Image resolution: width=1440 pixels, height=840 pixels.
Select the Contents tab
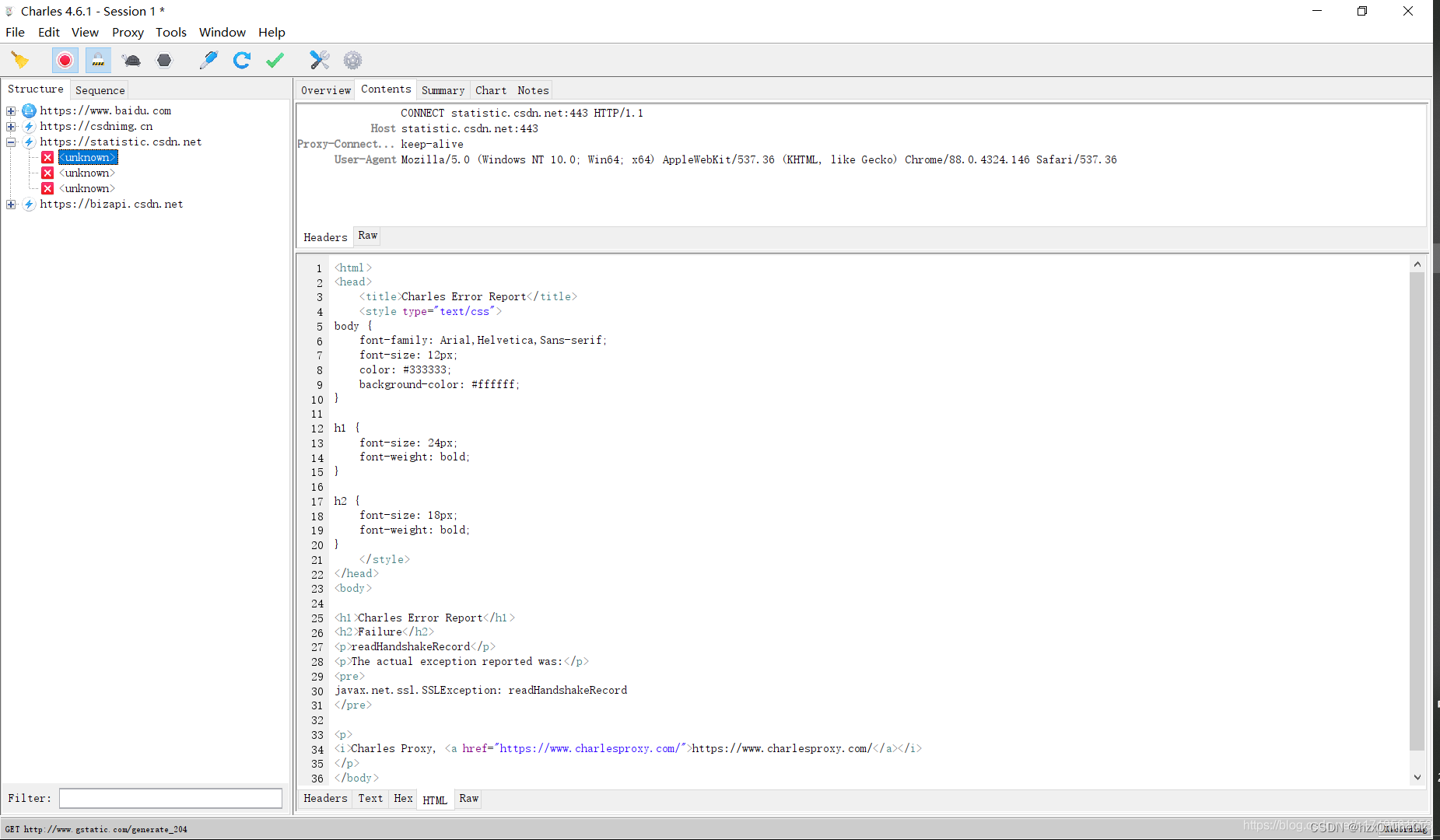(386, 89)
